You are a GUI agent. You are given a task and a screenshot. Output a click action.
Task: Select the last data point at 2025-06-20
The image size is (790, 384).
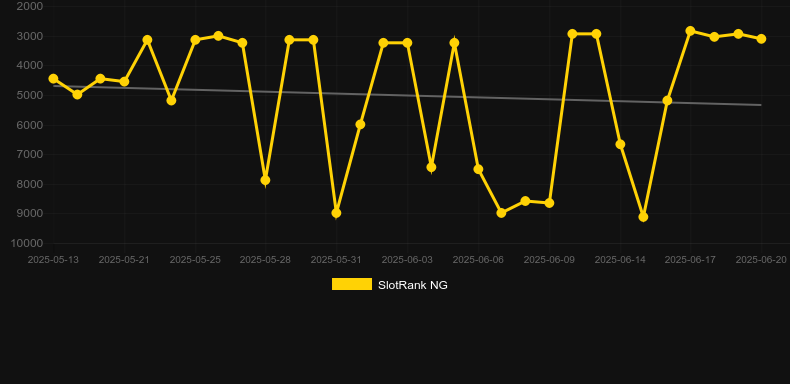point(761,39)
